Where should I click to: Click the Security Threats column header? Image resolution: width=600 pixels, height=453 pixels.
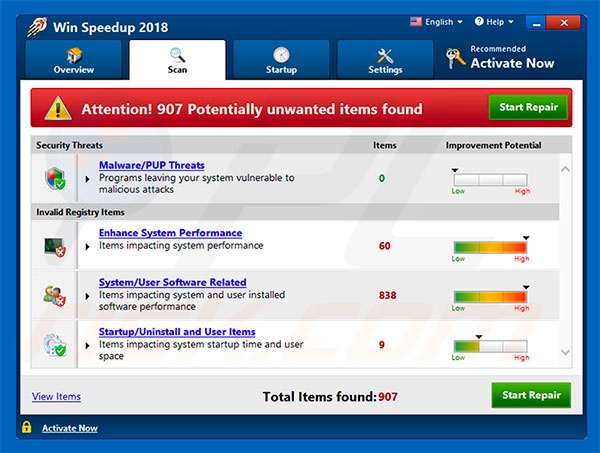point(69,145)
